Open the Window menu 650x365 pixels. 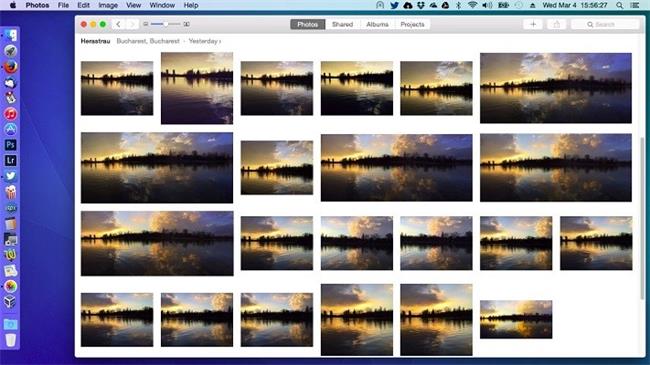(162, 5)
